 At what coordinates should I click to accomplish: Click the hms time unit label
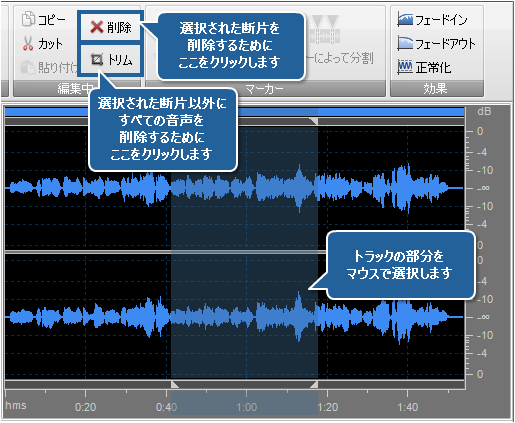tap(16, 406)
